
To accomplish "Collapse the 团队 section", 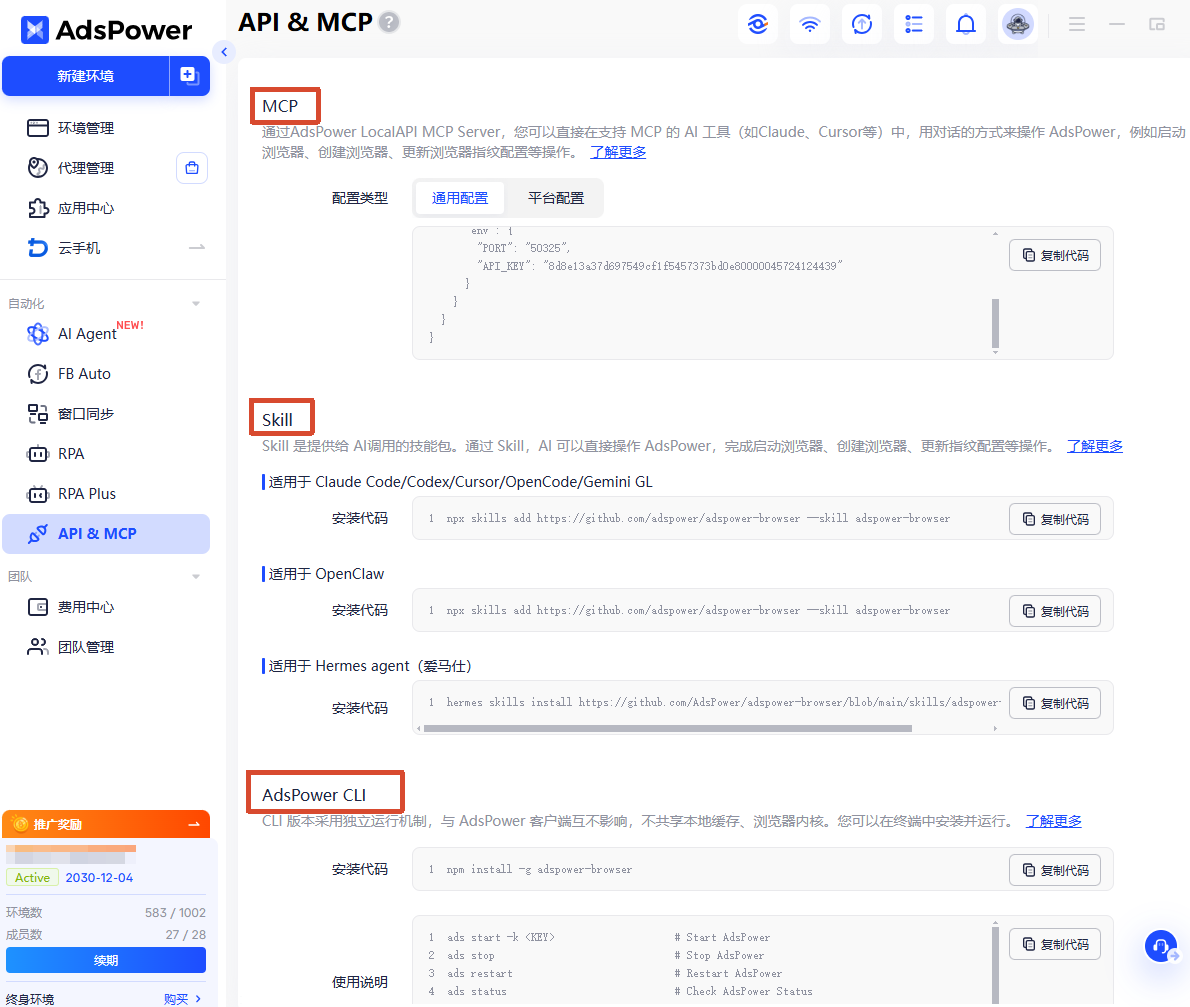I will pos(196,577).
